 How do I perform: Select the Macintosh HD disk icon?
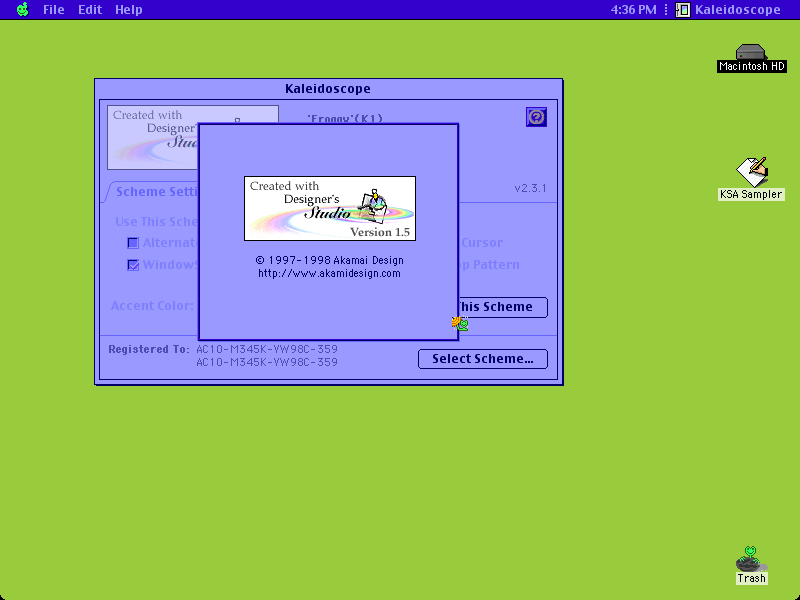751,52
